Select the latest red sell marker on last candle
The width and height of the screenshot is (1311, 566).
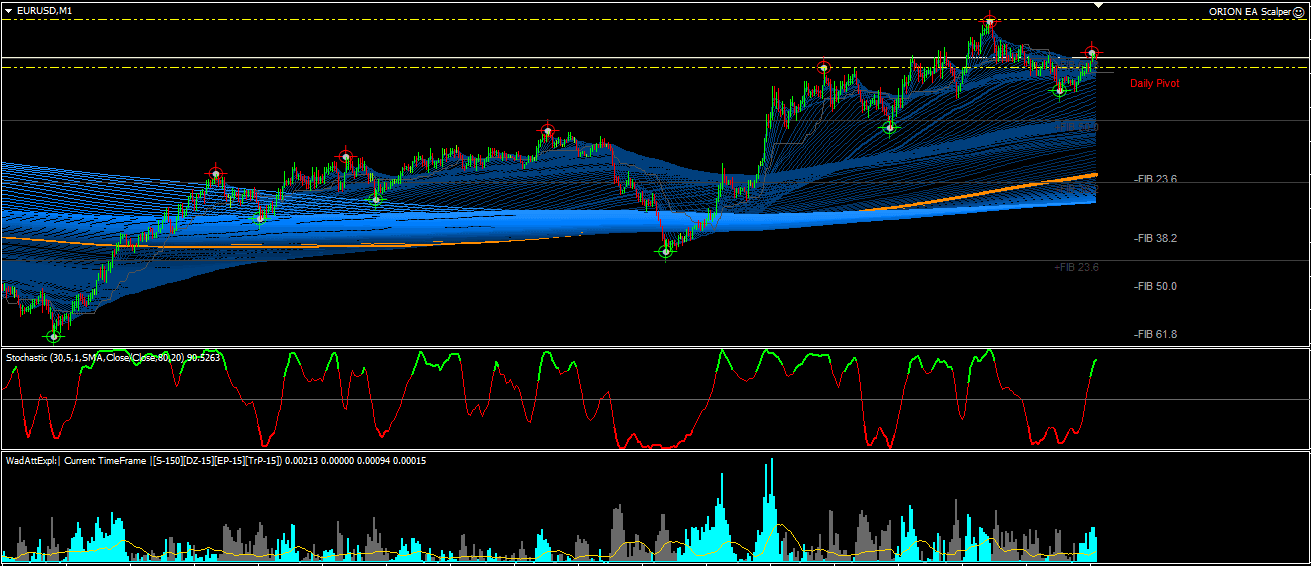[1092, 52]
